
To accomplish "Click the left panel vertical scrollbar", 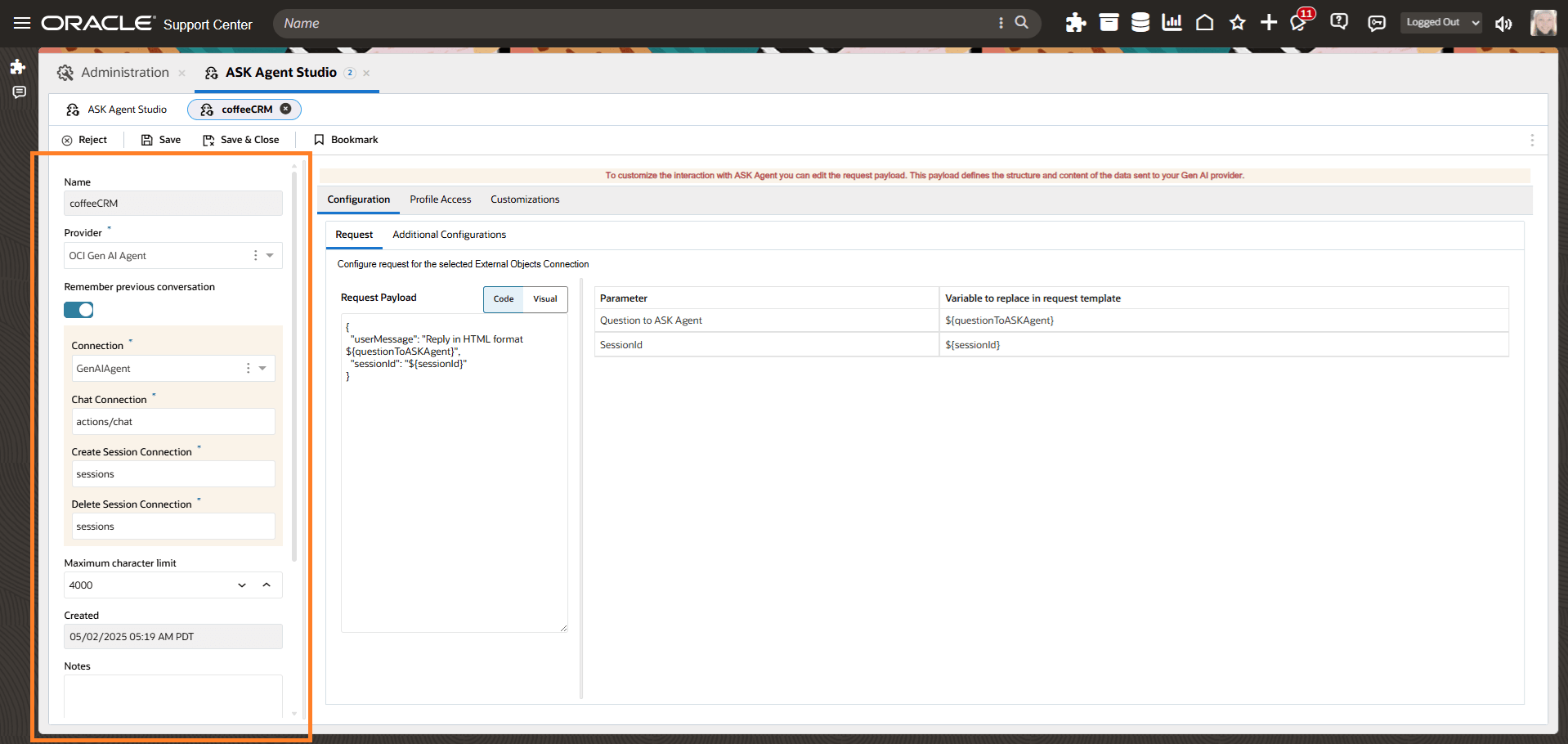I will pos(294,365).
